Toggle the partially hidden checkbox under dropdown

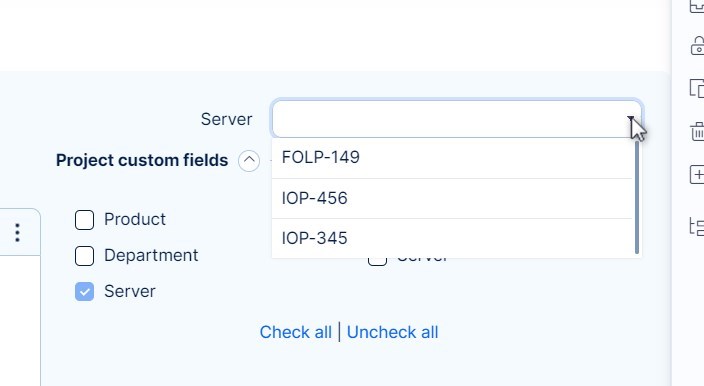377,262
